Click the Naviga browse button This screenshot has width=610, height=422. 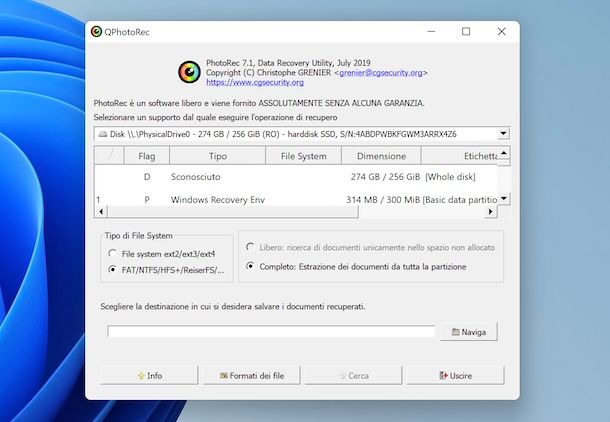point(469,332)
